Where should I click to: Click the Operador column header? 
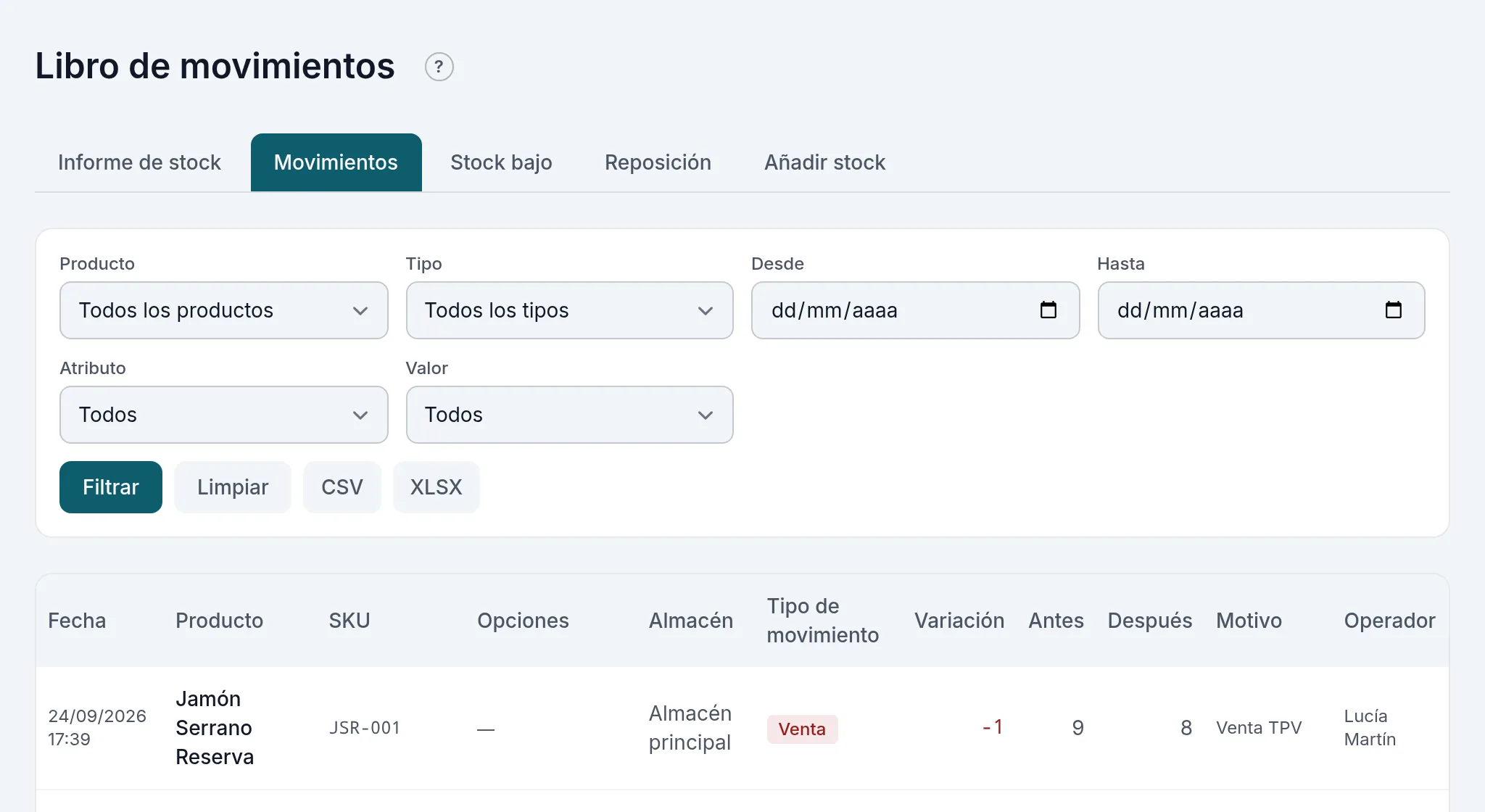click(1389, 621)
